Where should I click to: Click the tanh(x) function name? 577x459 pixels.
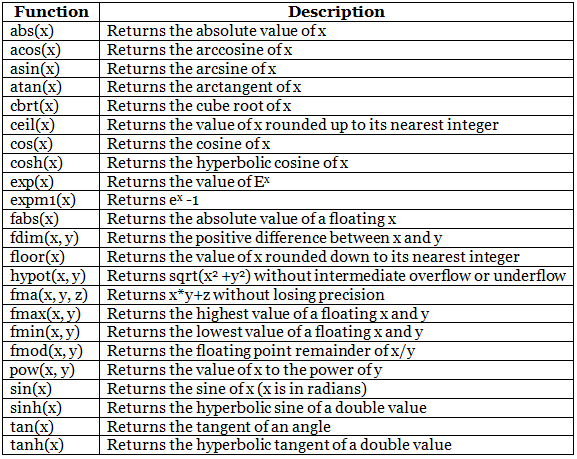pyautogui.click(x=37, y=445)
